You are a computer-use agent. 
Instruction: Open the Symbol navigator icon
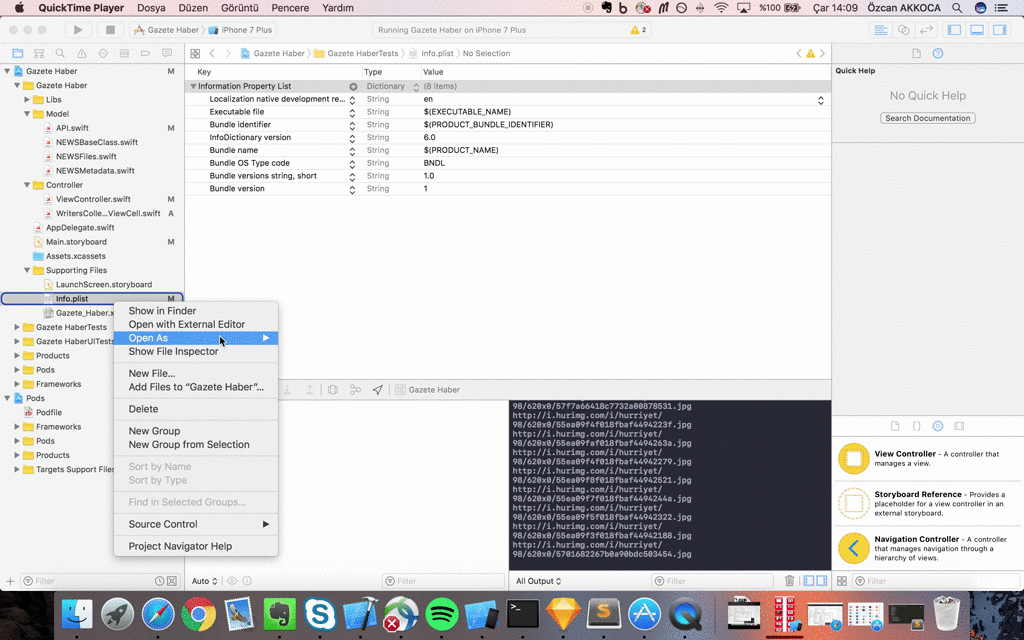point(39,54)
